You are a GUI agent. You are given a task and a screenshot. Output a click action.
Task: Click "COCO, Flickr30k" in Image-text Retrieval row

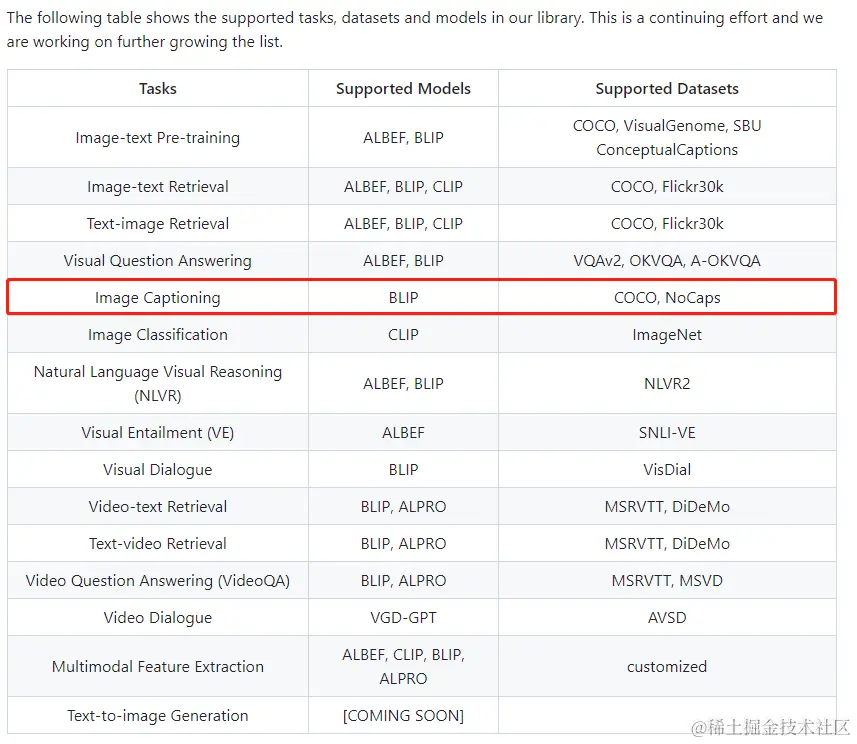tap(667, 186)
